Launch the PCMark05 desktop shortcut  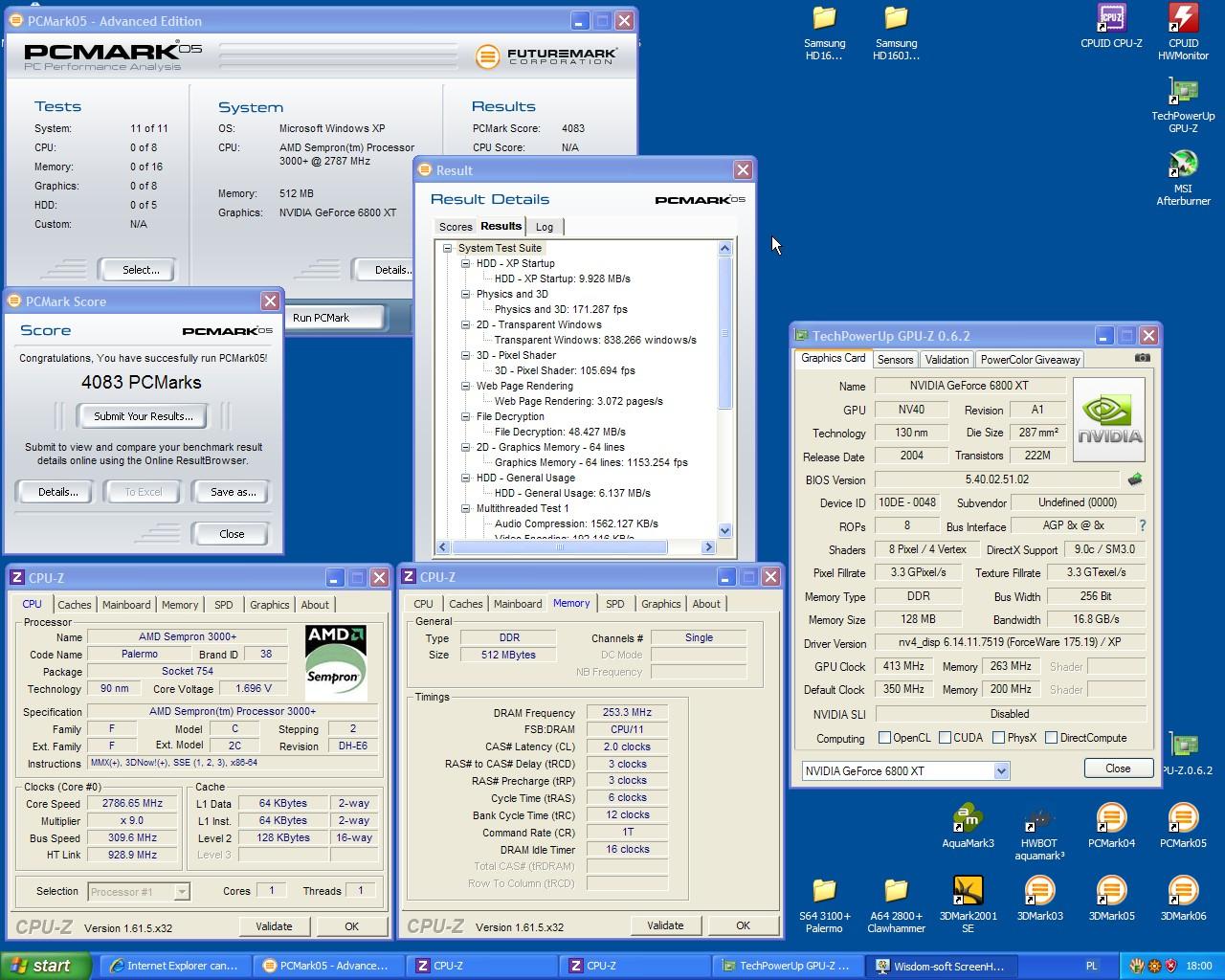1183,826
